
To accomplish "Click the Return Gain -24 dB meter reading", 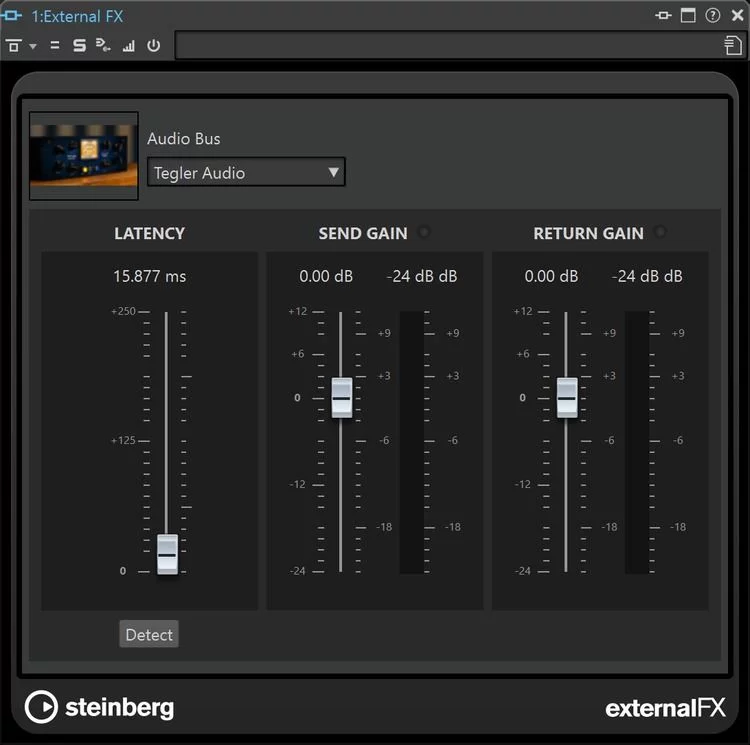I will pyautogui.click(x=647, y=276).
